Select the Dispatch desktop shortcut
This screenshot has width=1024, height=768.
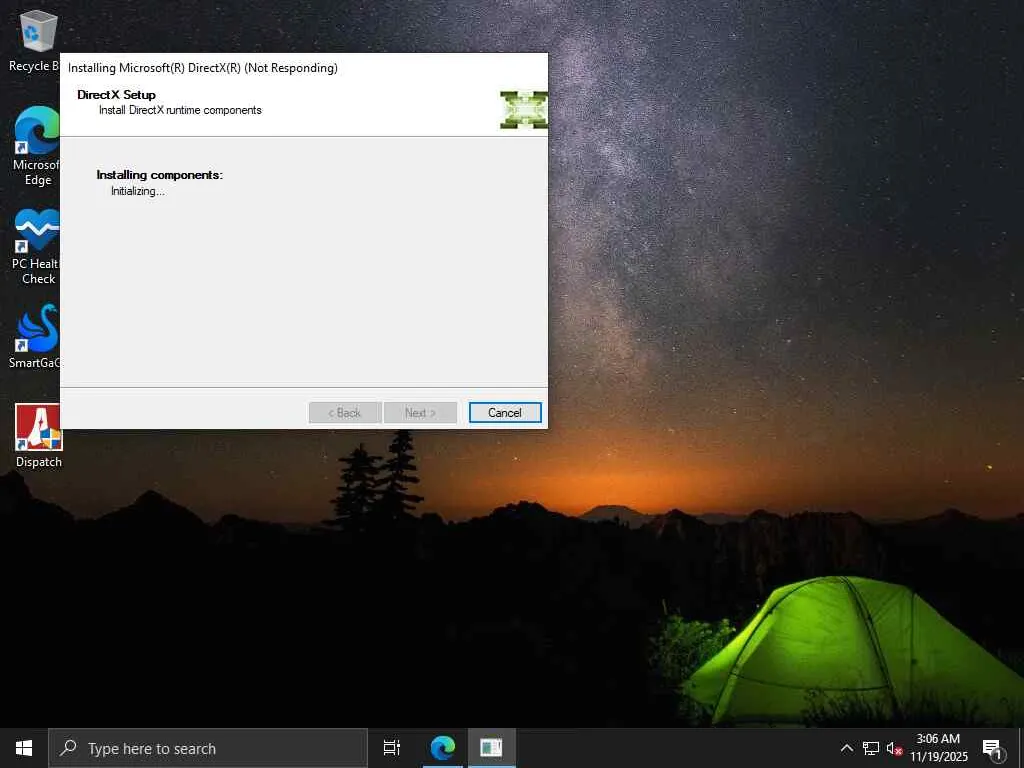click(39, 436)
